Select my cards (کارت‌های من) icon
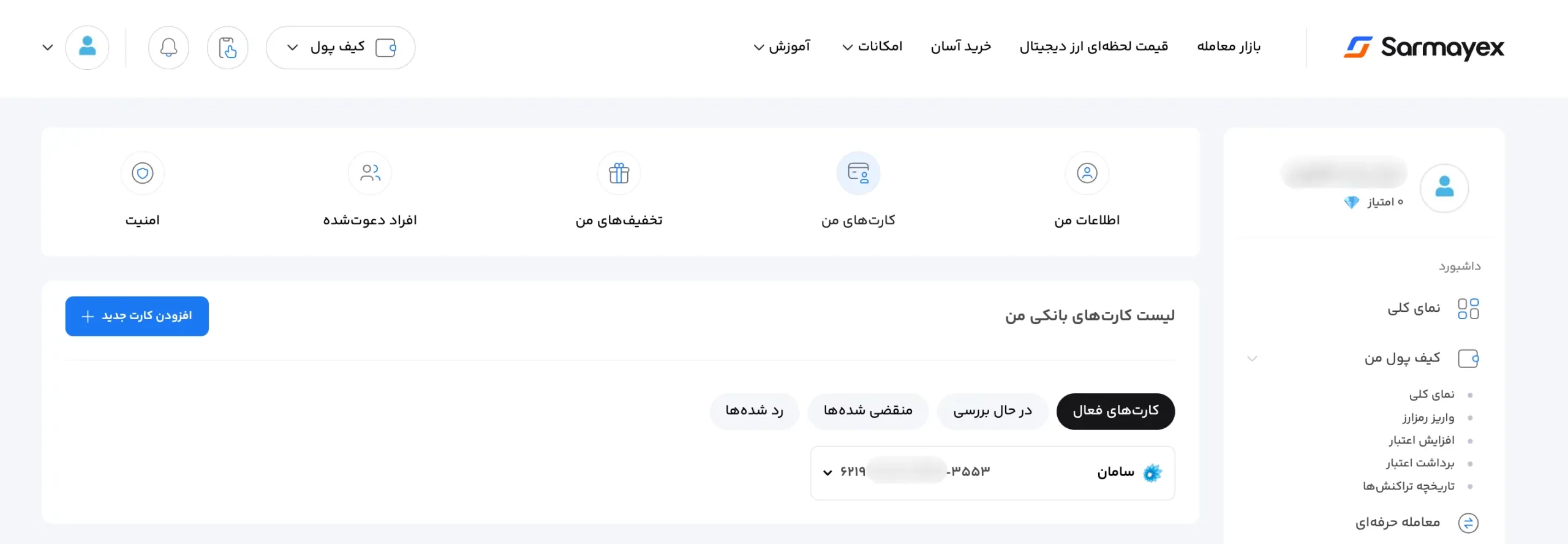The image size is (1568, 544). point(858,173)
